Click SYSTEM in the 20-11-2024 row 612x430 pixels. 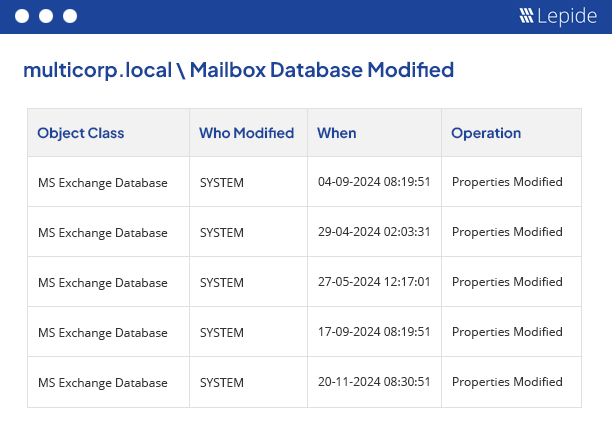(222, 382)
